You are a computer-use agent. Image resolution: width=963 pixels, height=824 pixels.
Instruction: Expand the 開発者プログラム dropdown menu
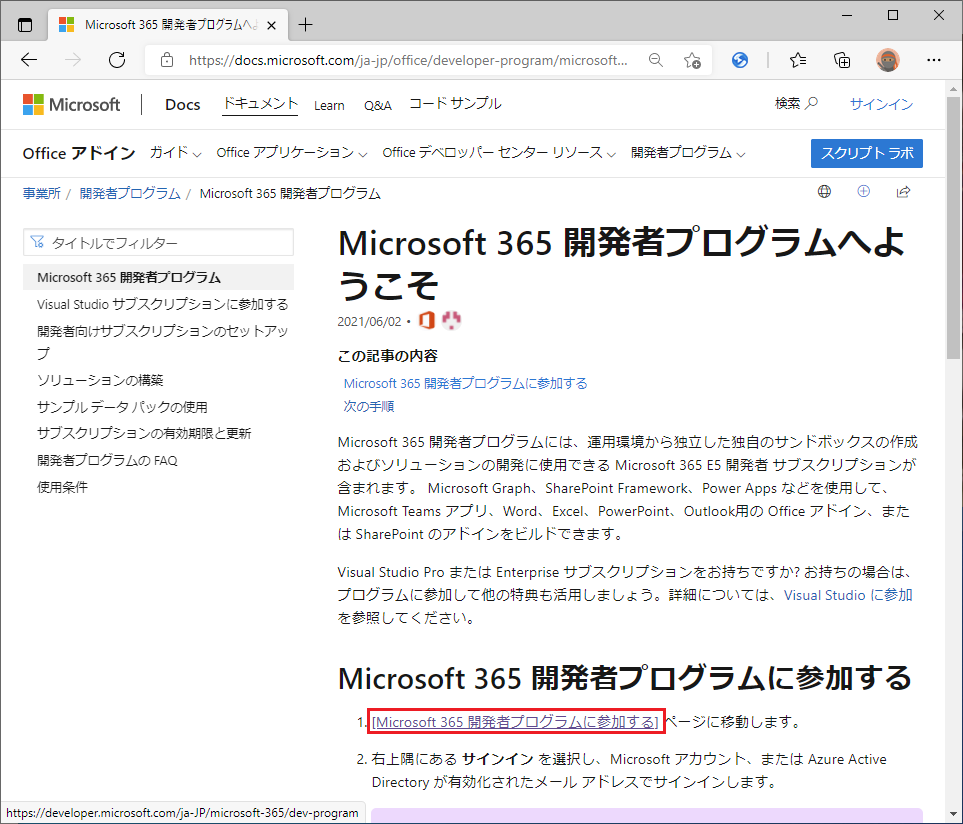[x=688, y=153]
